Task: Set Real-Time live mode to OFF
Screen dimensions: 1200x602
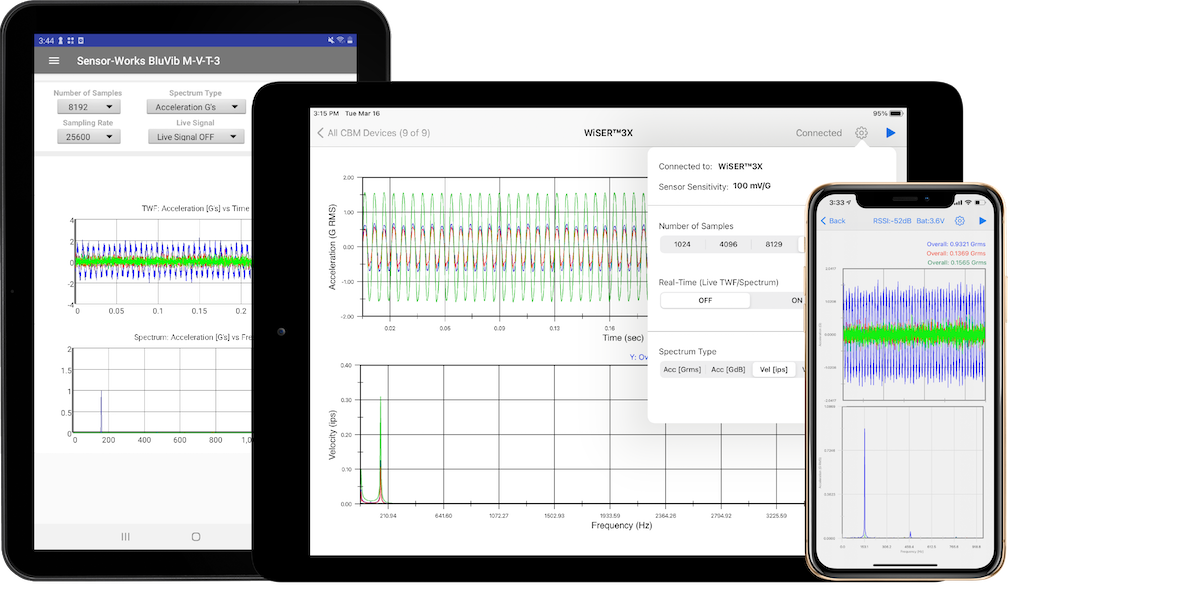Action: coord(705,300)
